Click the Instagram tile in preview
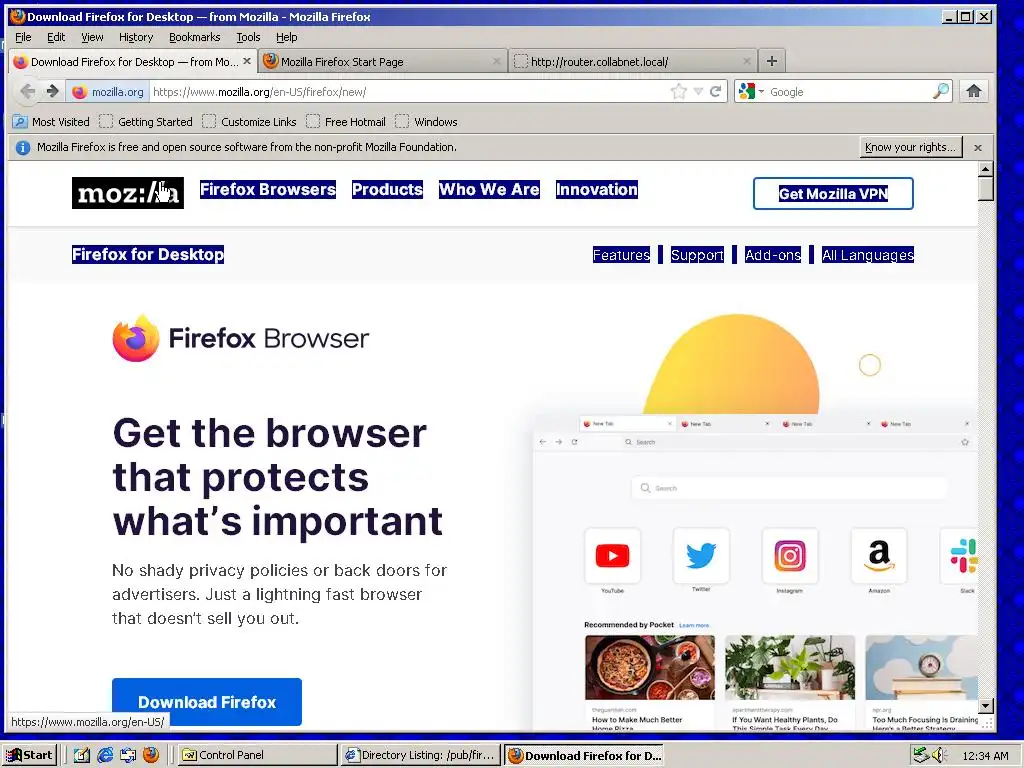Viewport: 1024px width, 768px height. click(790, 556)
